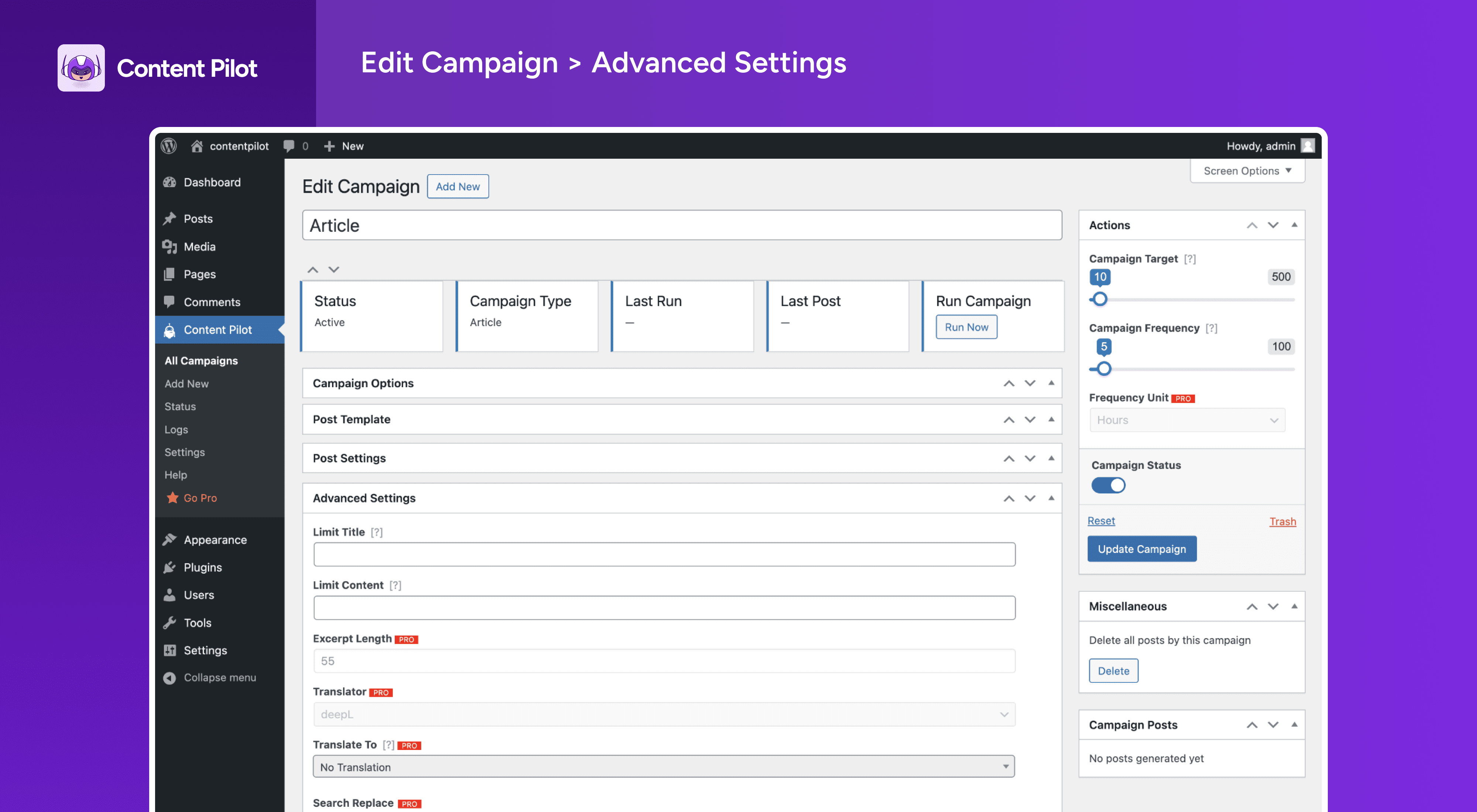Move Miscellaneous box up
Image resolution: width=1477 pixels, height=812 pixels.
click(x=1252, y=606)
